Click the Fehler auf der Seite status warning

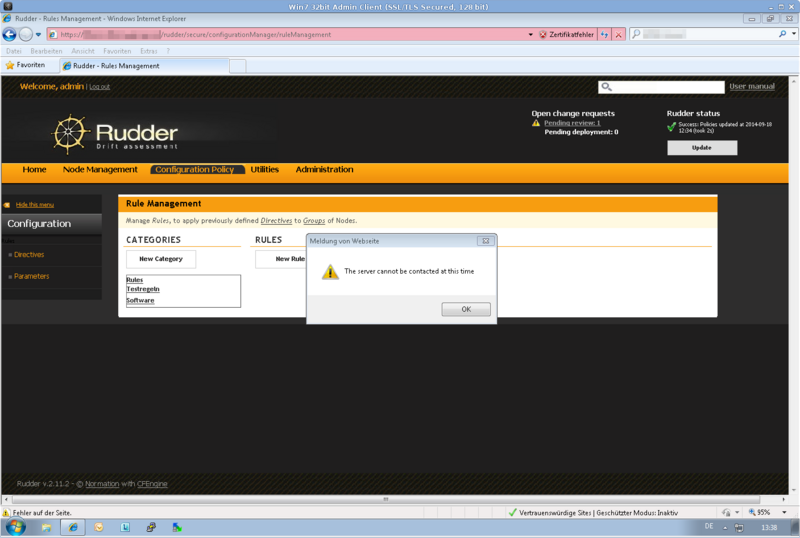(x=37, y=512)
